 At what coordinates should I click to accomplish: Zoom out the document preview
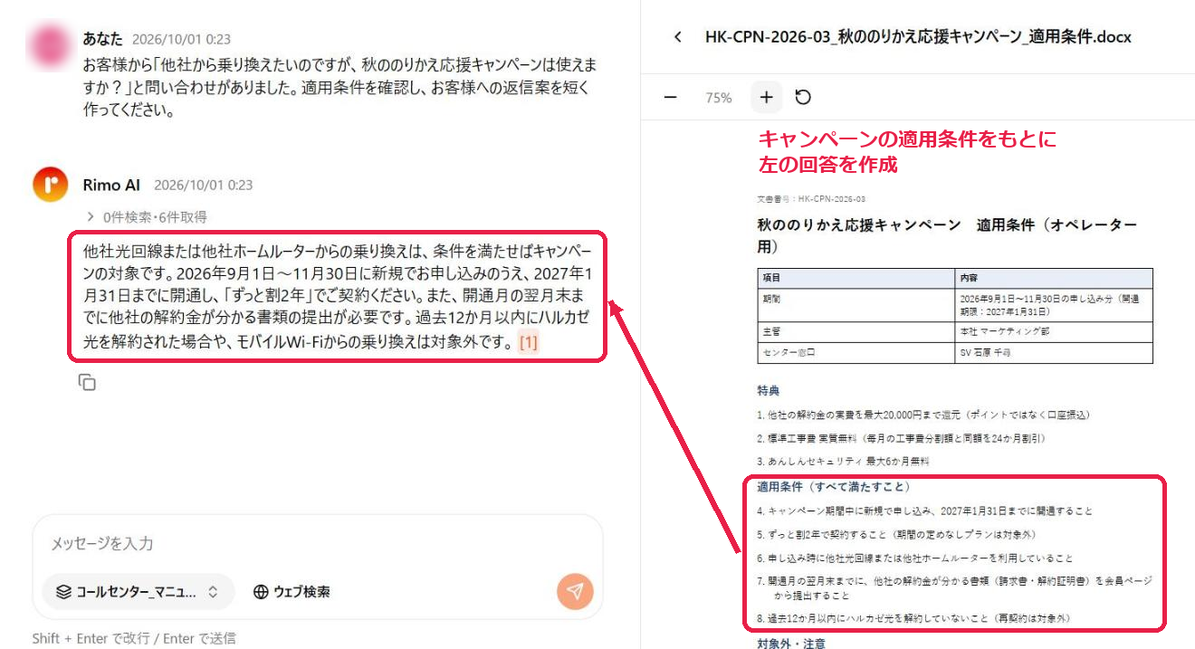[x=671, y=98]
